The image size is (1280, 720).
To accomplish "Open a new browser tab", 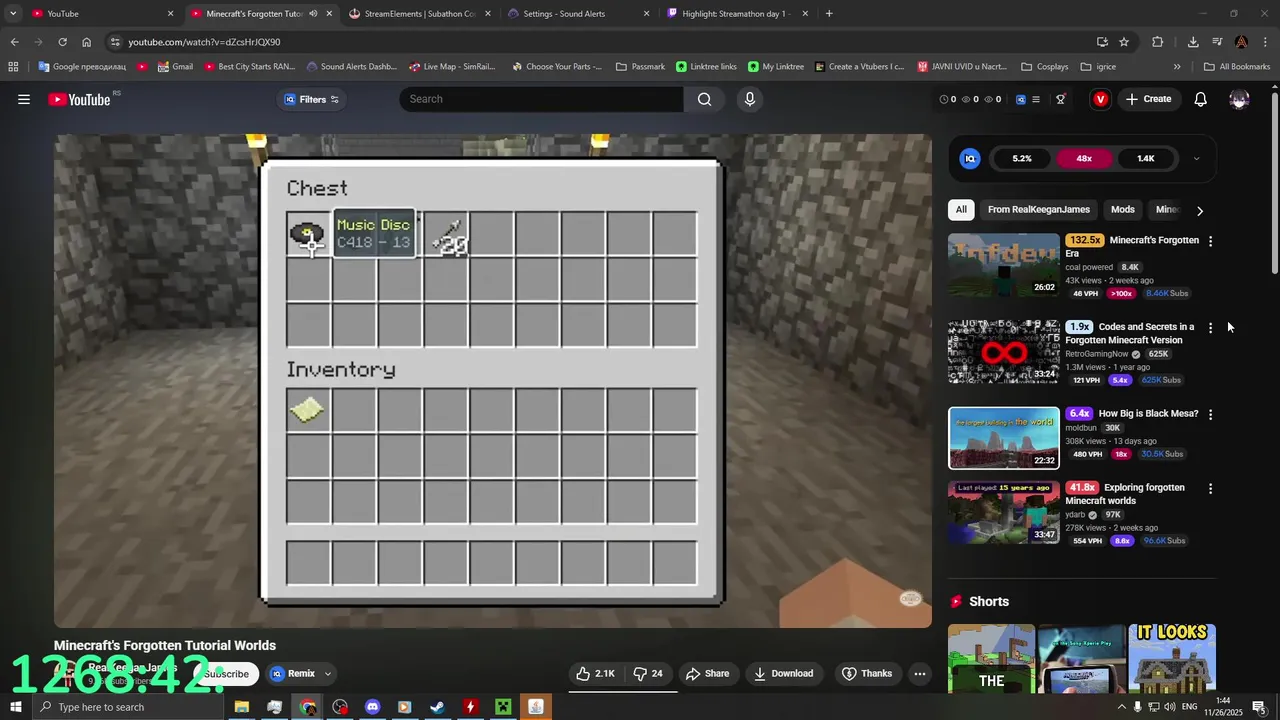I will point(829,14).
